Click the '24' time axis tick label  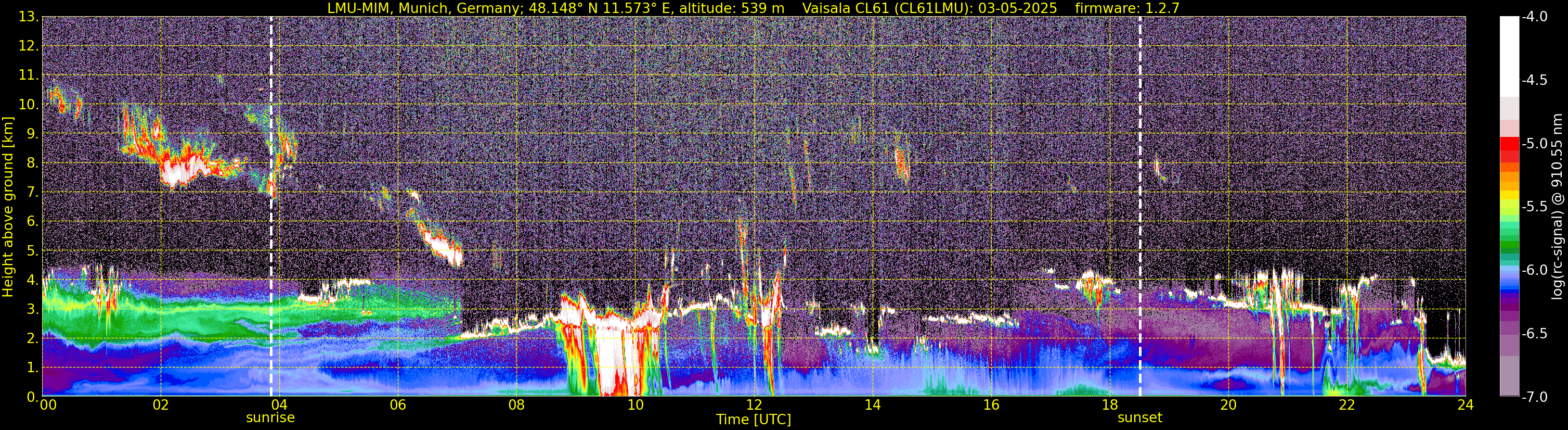(1465, 405)
